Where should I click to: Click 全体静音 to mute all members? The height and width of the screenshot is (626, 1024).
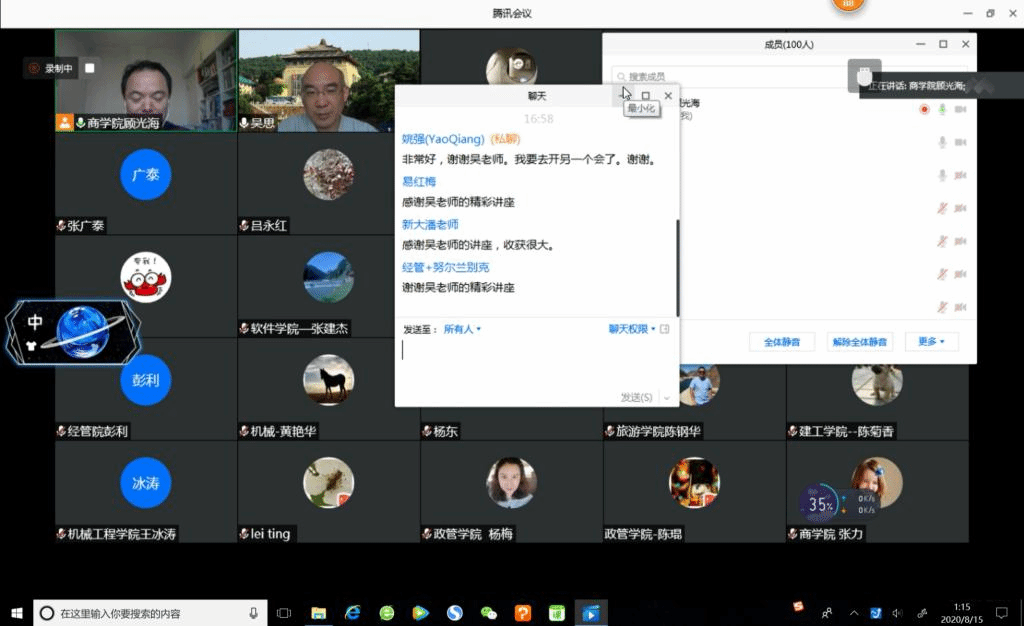(x=782, y=341)
